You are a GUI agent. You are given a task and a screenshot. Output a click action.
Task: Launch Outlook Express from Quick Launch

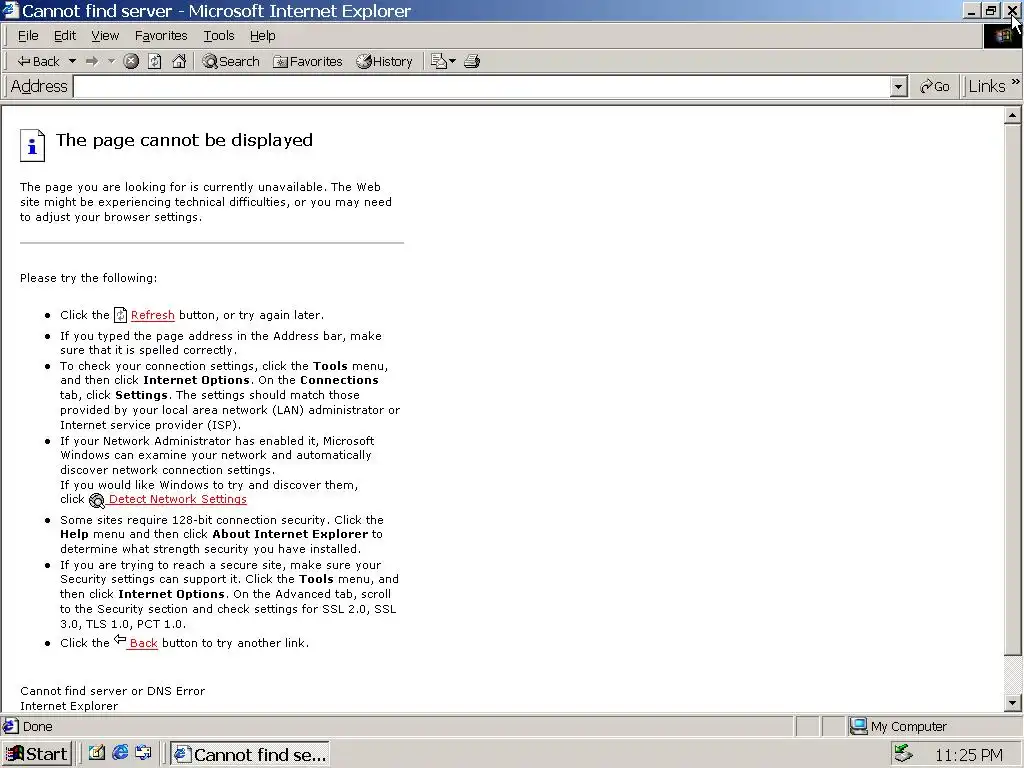click(x=144, y=753)
